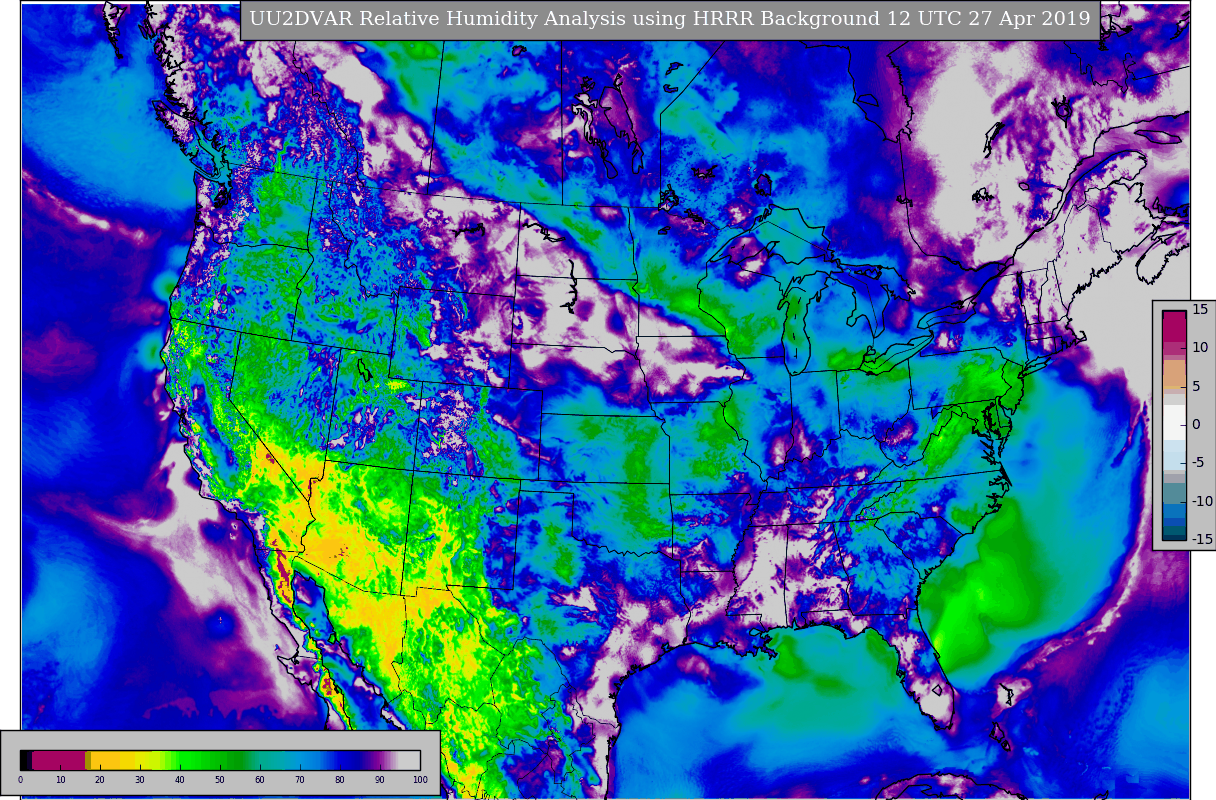Image resolution: width=1216 pixels, height=800 pixels.
Task: Select the crimson segment of bottom humidity scale
Action: point(58,760)
